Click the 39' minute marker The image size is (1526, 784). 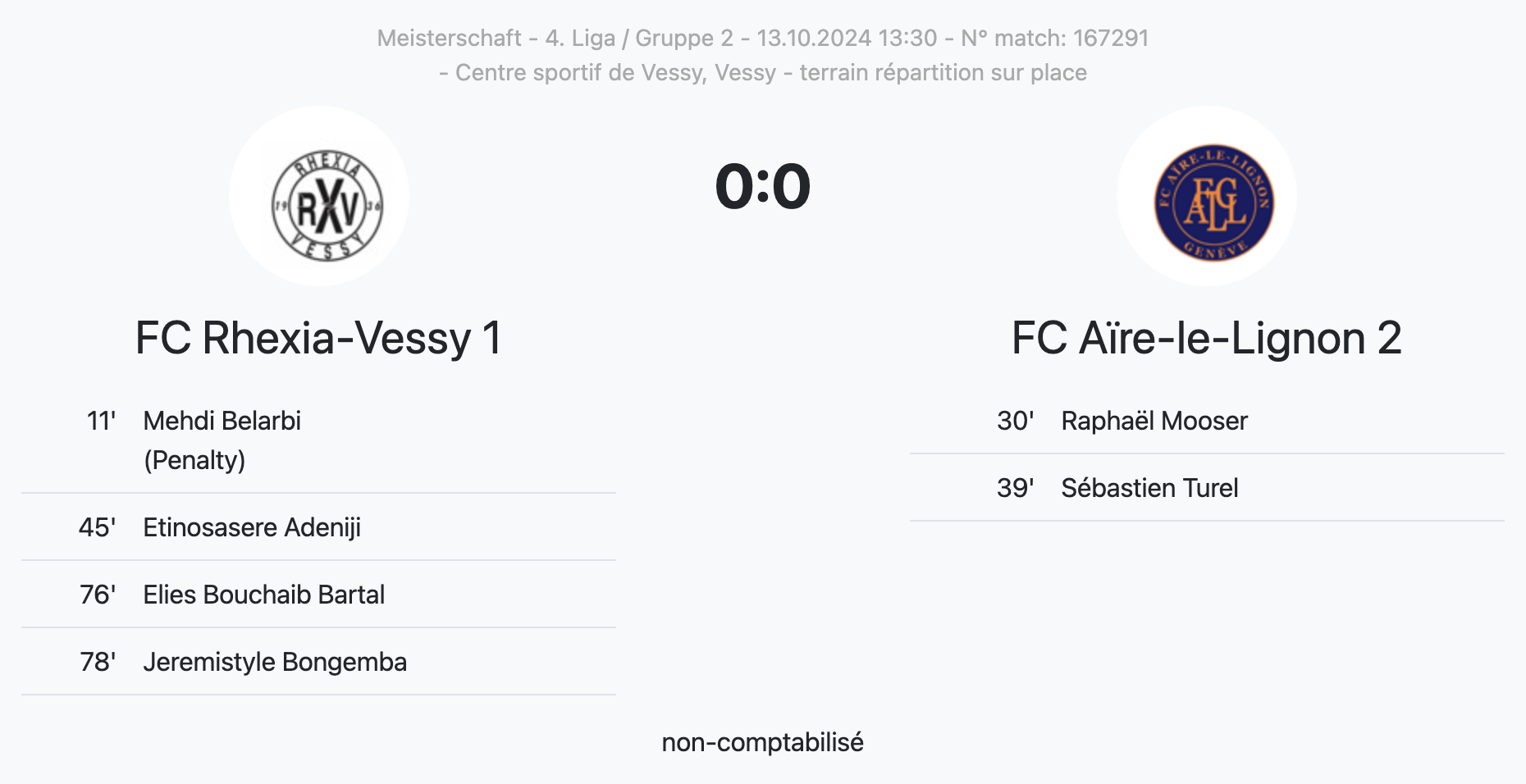(1015, 488)
